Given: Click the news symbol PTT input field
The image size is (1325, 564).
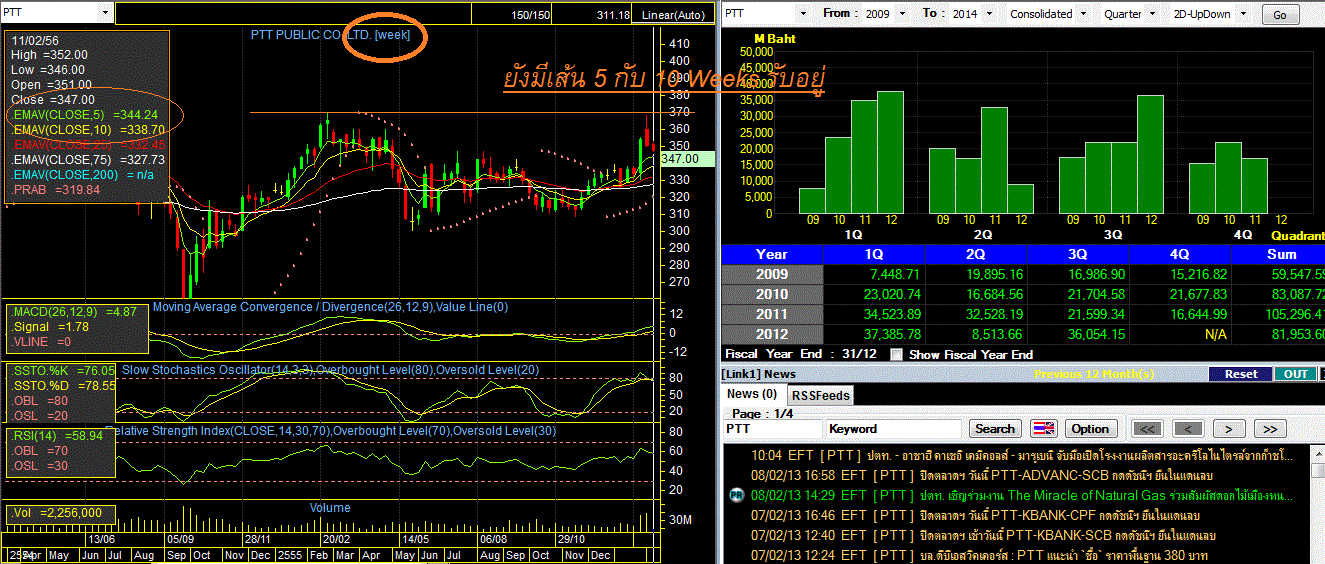Looking at the screenshot, I should pyautogui.click(x=773, y=428).
